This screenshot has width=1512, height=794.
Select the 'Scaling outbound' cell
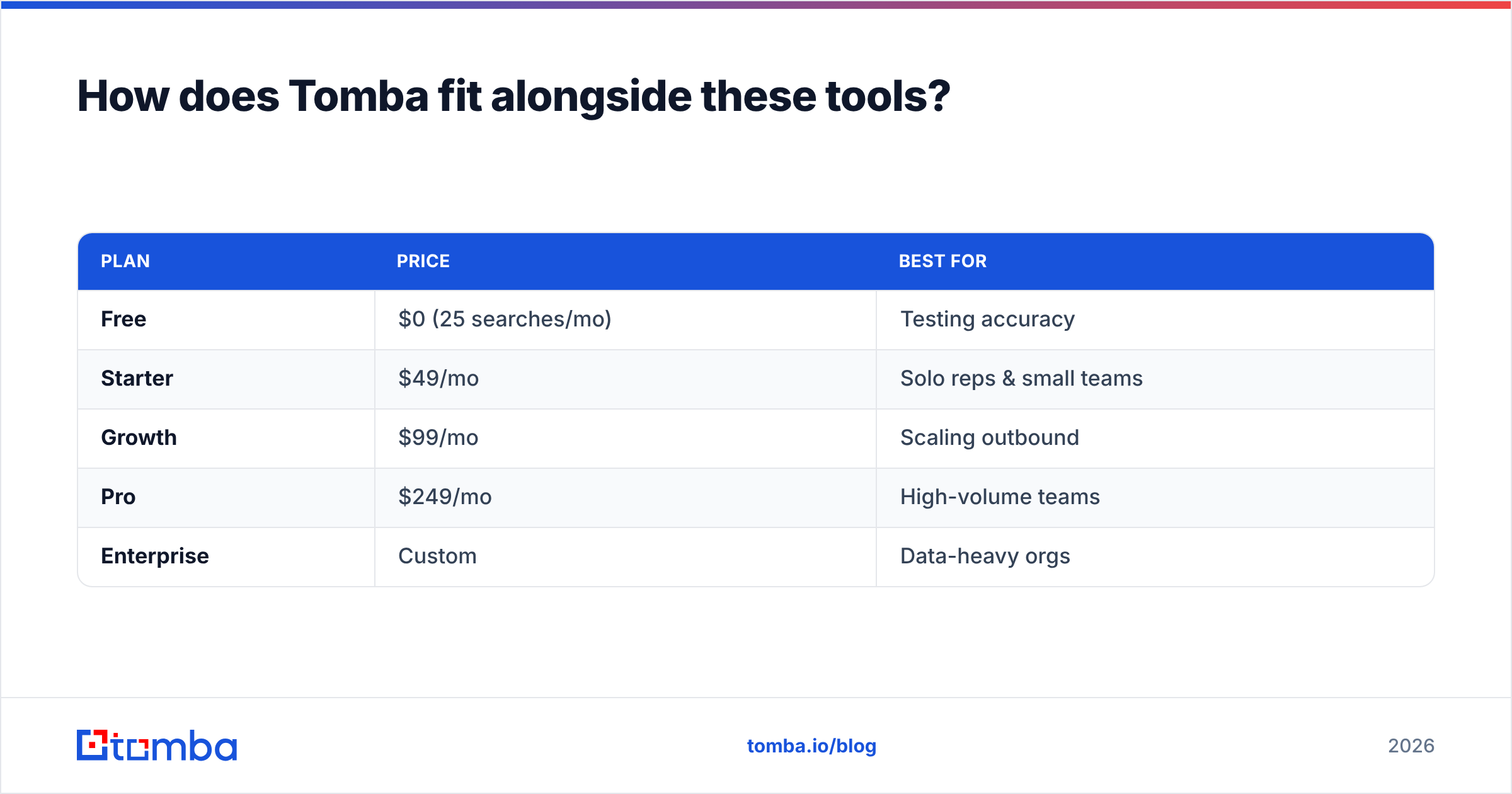[1155, 438]
